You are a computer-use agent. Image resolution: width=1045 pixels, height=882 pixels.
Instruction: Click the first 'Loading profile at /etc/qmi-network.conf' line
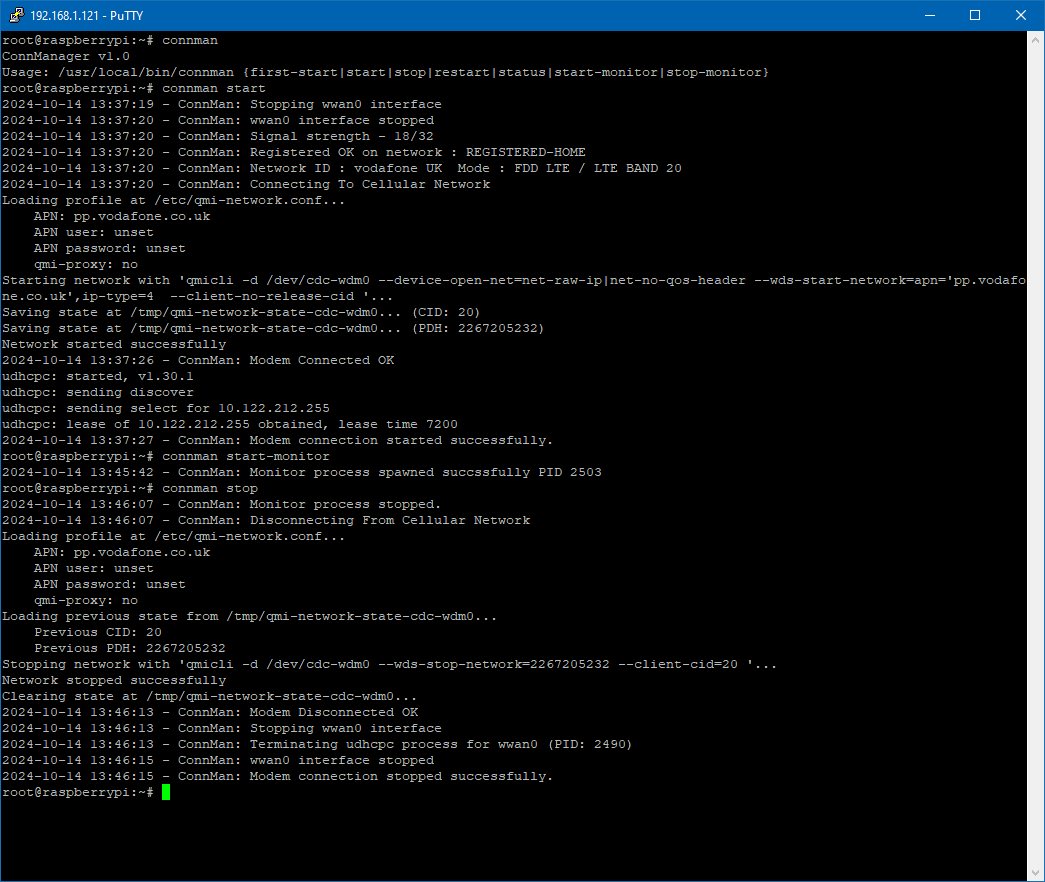tap(173, 200)
